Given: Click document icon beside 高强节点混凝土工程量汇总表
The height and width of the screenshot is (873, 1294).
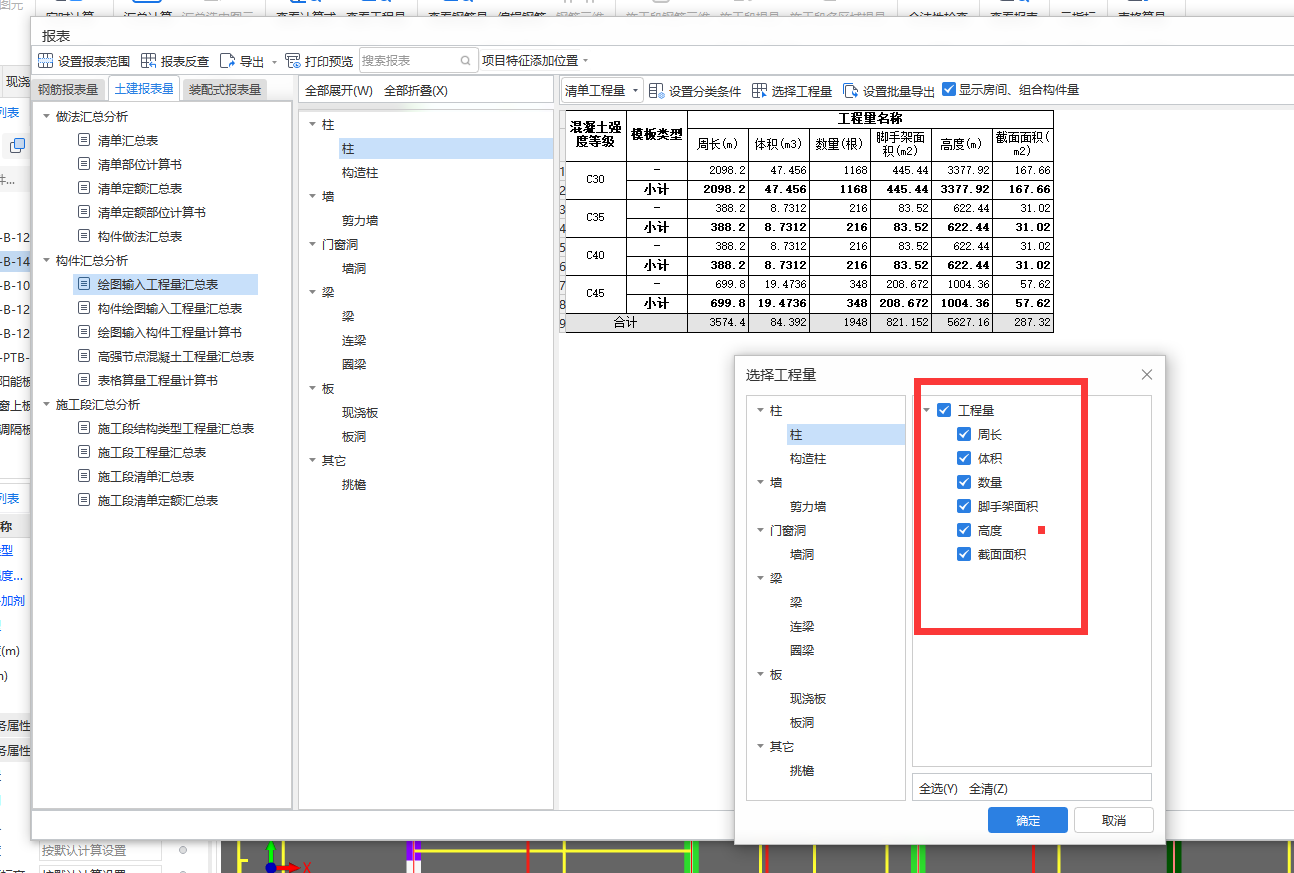Looking at the screenshot, I should pos(84,356).
